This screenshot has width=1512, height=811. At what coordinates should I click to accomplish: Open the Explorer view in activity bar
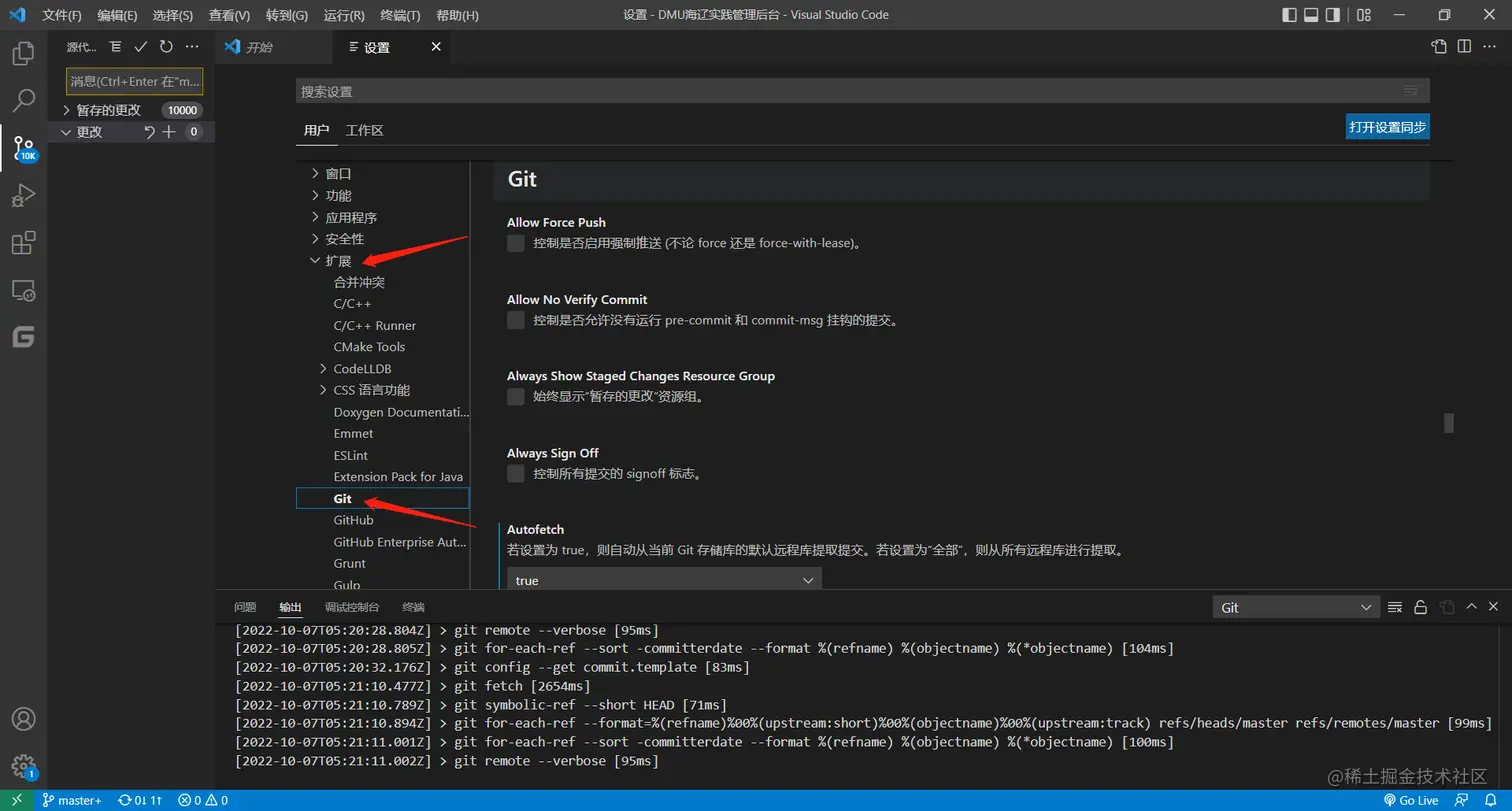pyautogui.click(x=23, y=53)
